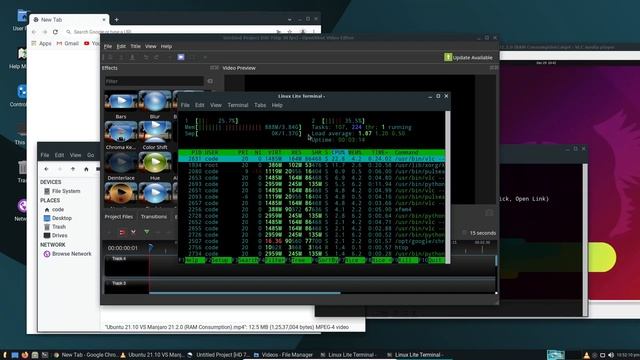Select the Blur effect thumbnail in OpenShot
The width and height of the screenshot is (640, 360).
tap(155, 101)
